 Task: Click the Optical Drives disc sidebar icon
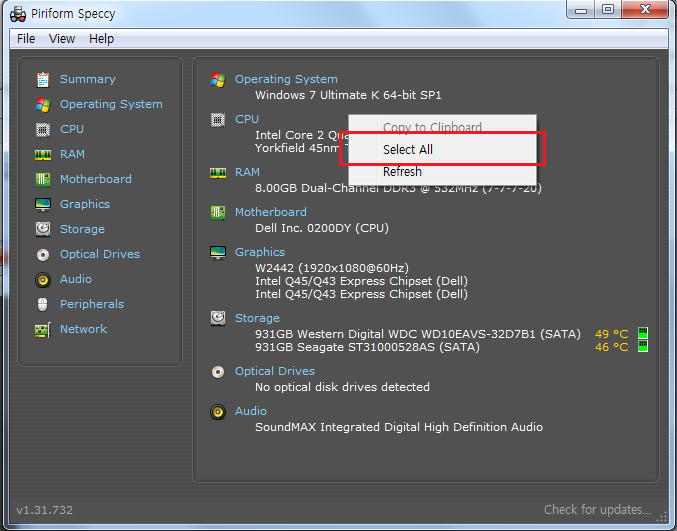(x=43, y=255)
